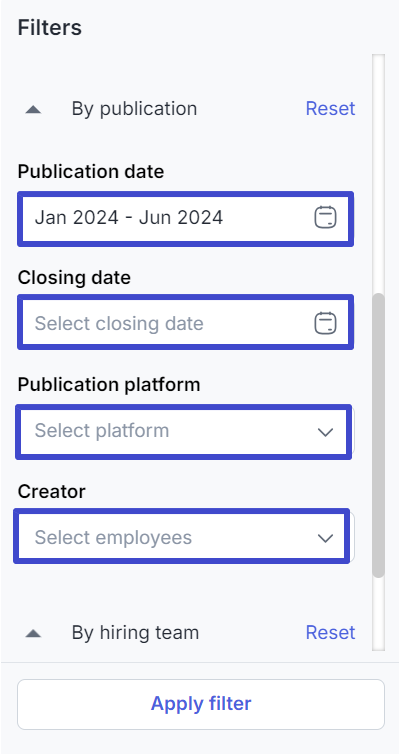
Task: Click chevron arrow in Select platform dropdown
Action: 325,432
